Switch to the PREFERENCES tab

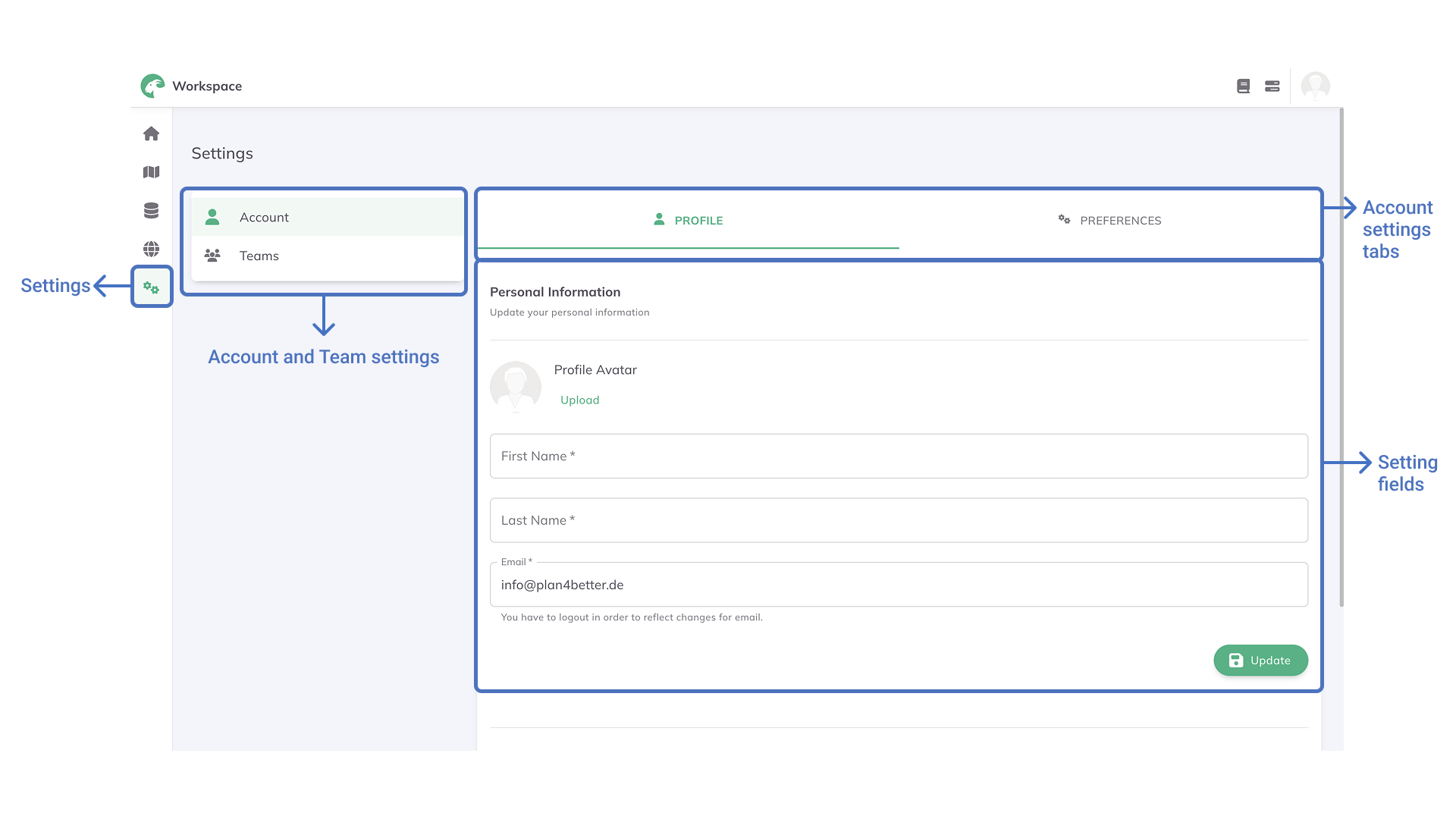[x=1110, y=220]
